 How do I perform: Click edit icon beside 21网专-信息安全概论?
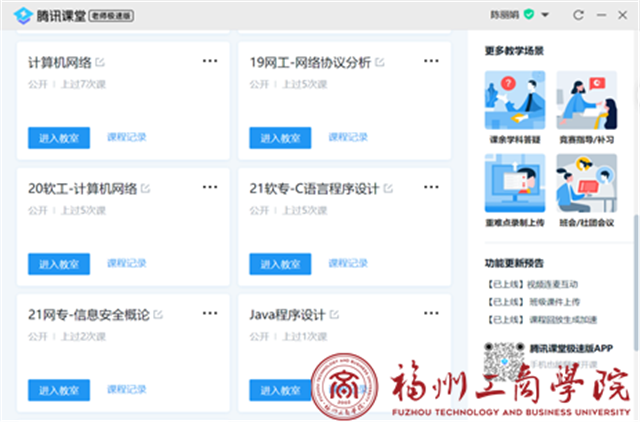[x=158, y=315]
